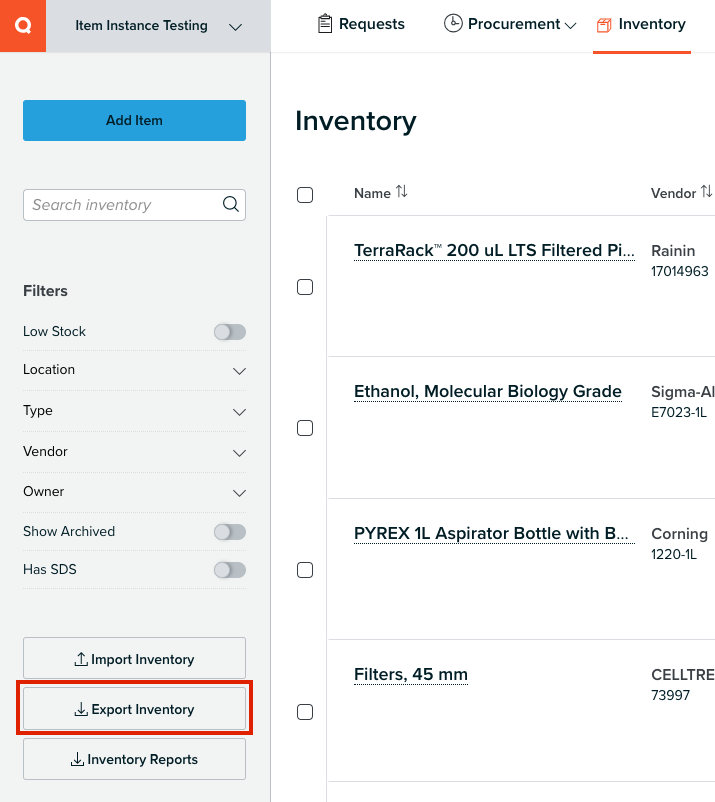Open the Procurement dropdown chevron
This screenshot has width=715, height=802.
[571, 26]
